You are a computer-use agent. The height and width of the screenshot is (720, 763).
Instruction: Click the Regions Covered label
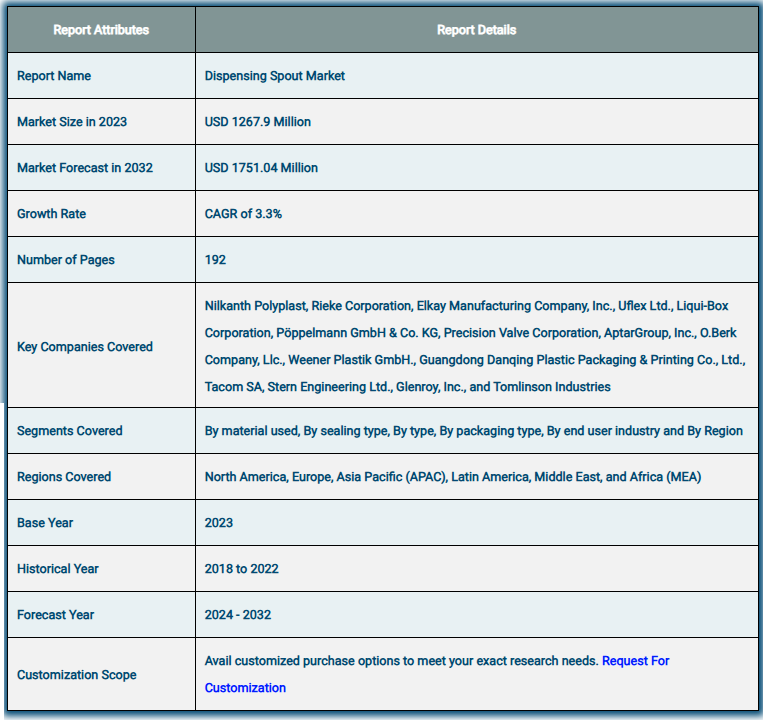(64, 477)
